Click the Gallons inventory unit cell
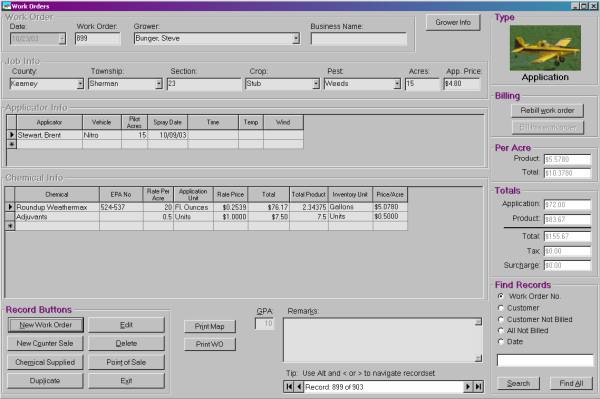The height and width of the screenshot is (399, 600). coord(350,207)
